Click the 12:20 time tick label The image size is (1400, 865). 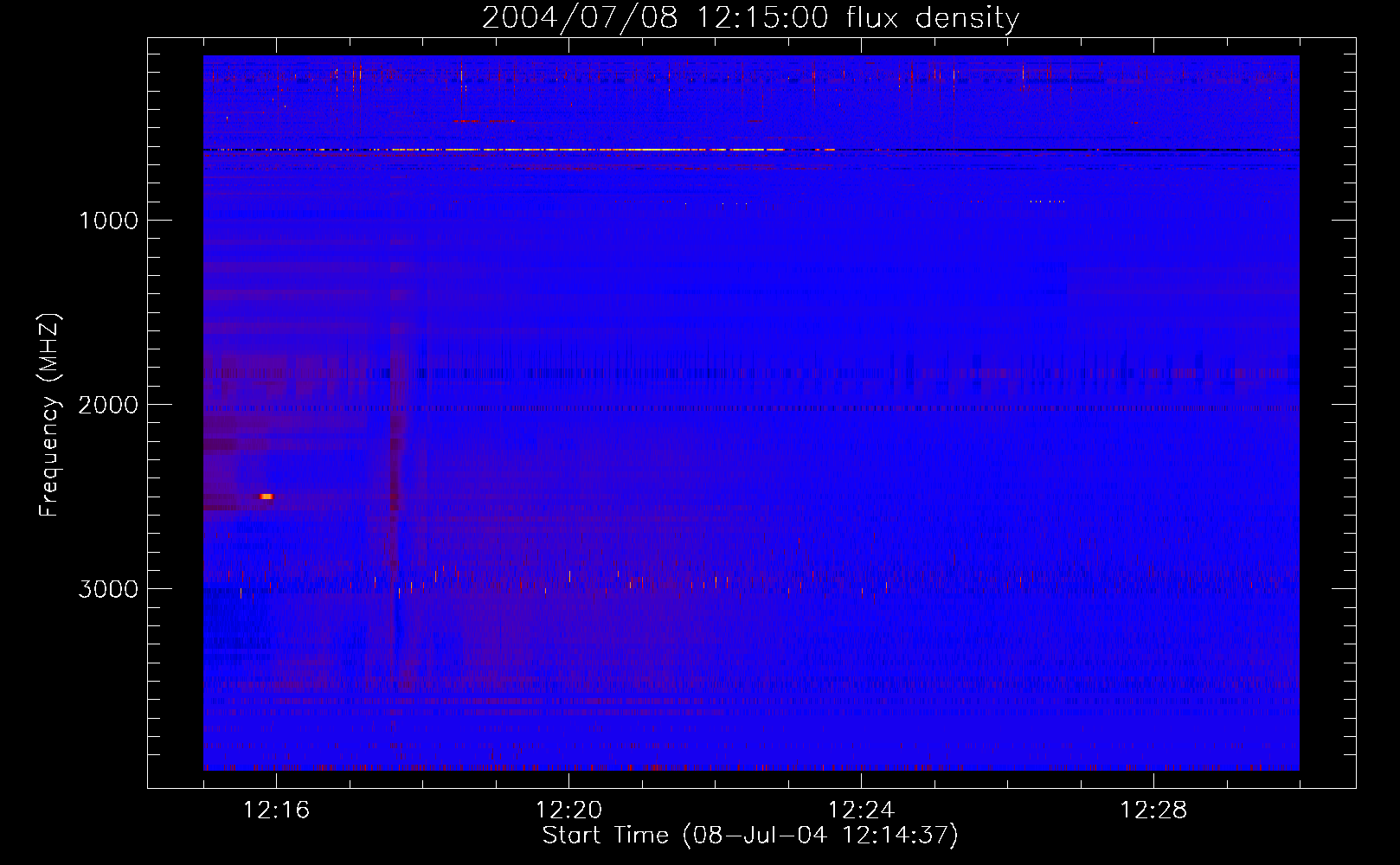(568, 810)
